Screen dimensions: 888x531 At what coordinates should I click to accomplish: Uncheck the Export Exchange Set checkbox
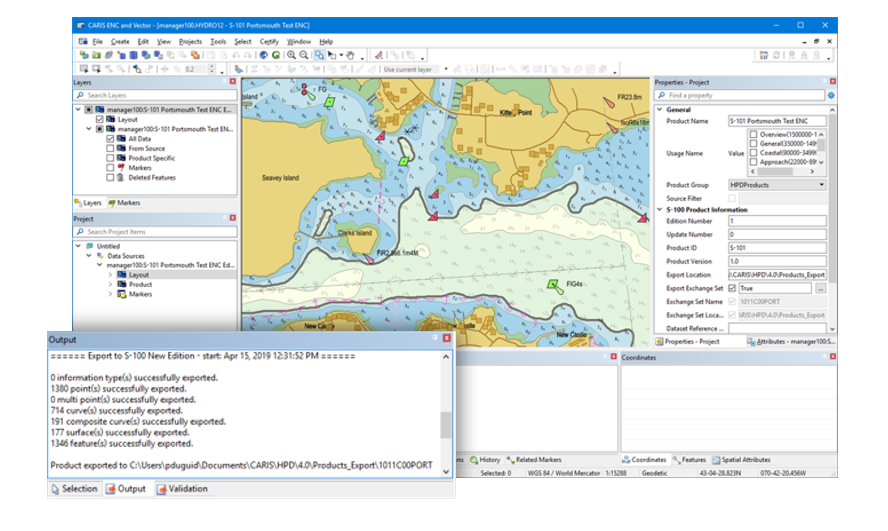(732, 288)
